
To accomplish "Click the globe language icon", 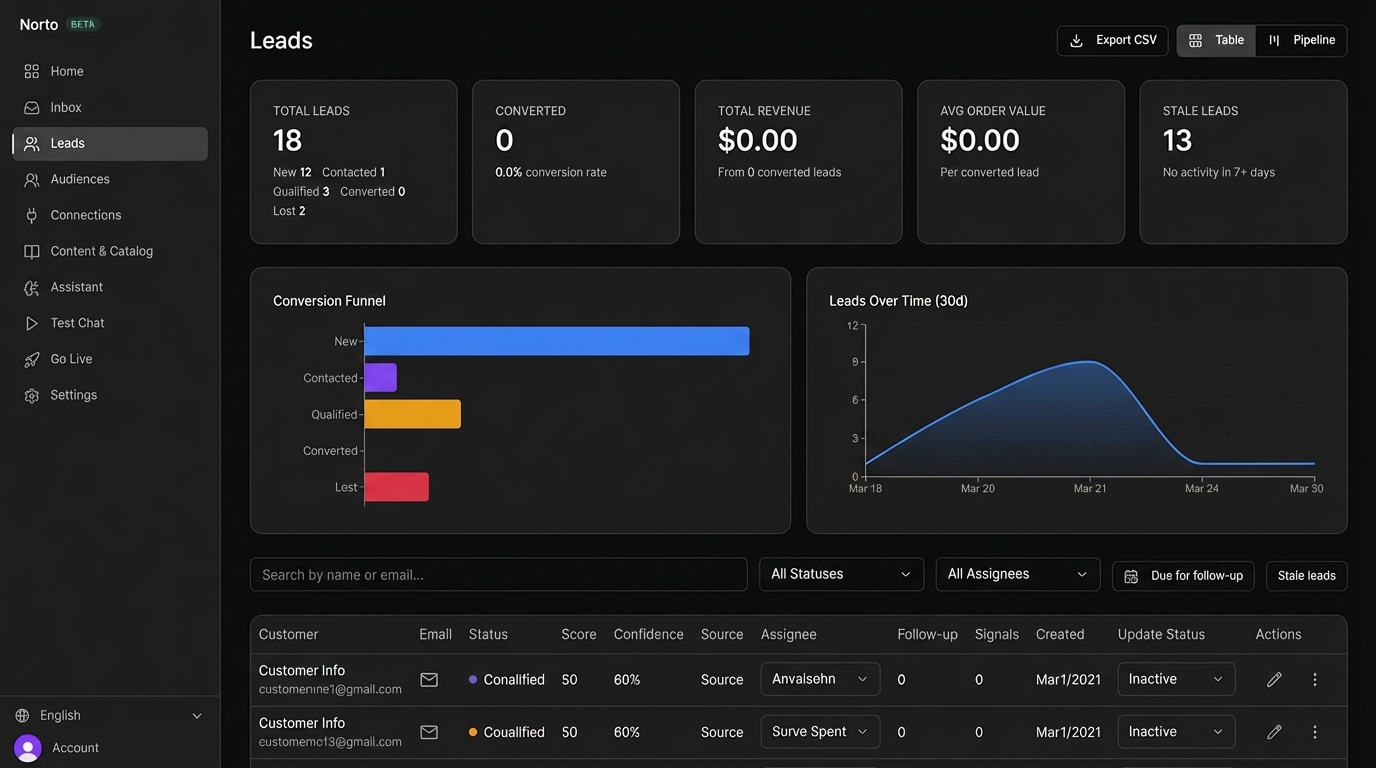I will [x=22, y=716].
